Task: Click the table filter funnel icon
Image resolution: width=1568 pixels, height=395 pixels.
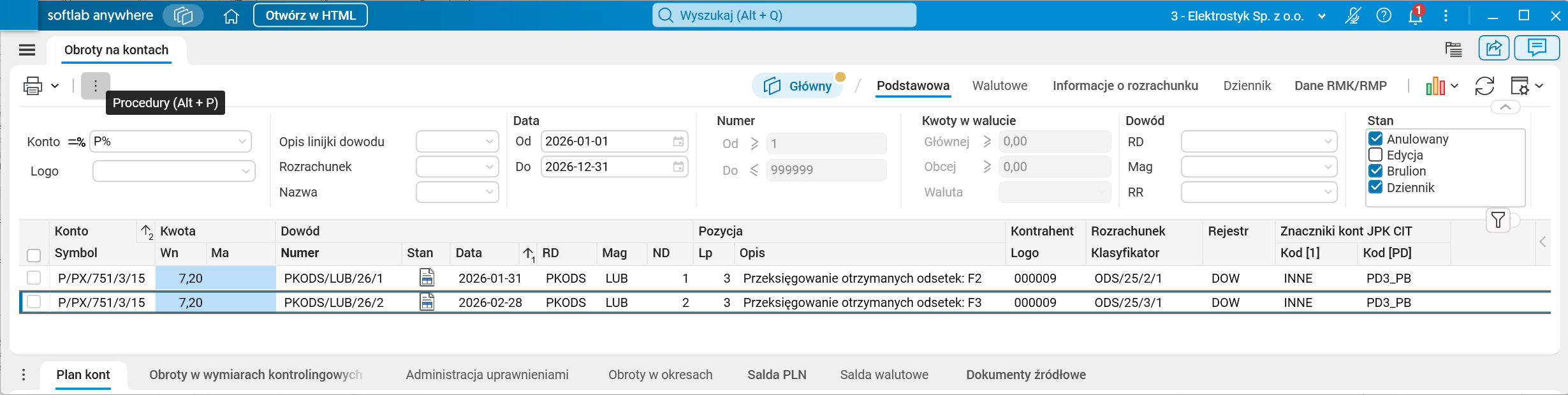Action: click(1498, 220)
